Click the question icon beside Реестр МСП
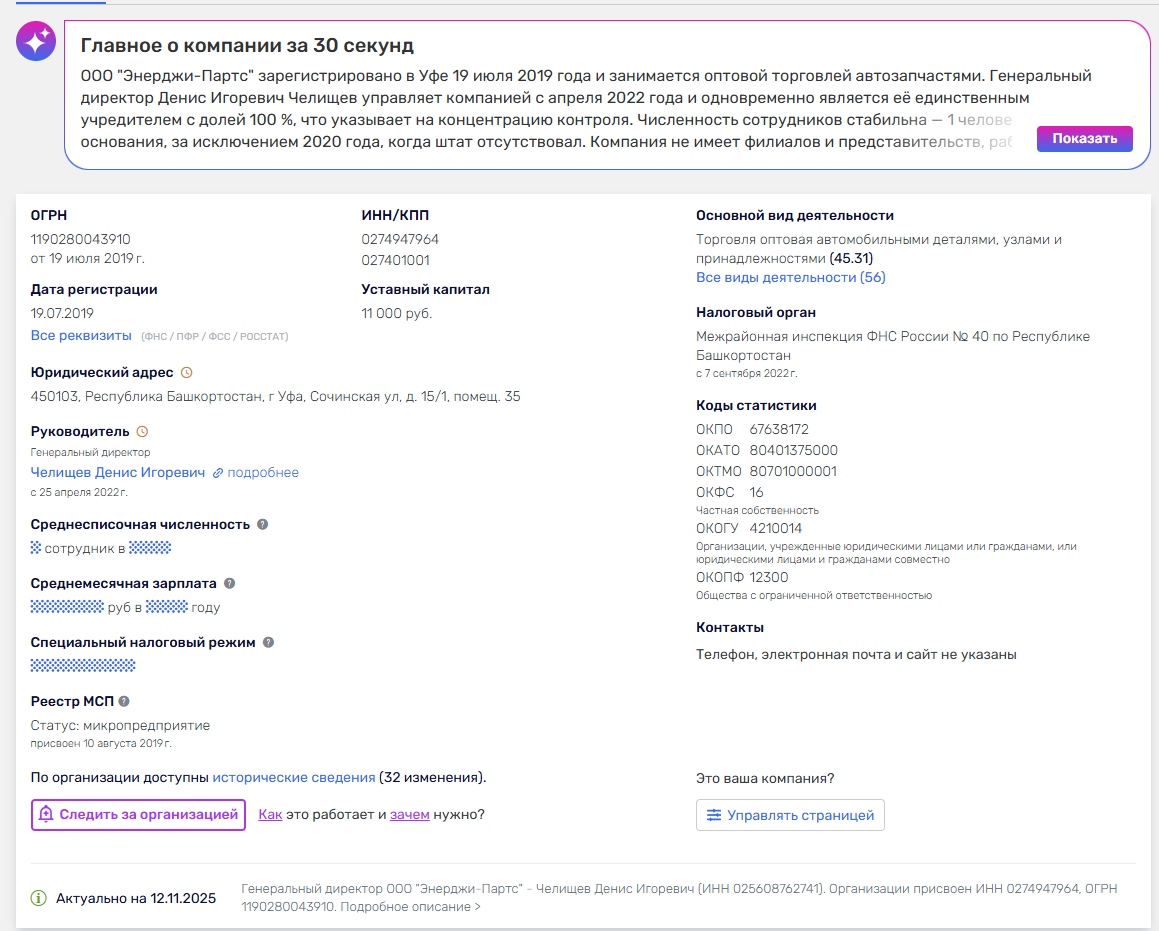The image size is (1159, 931). pos(124,701)
